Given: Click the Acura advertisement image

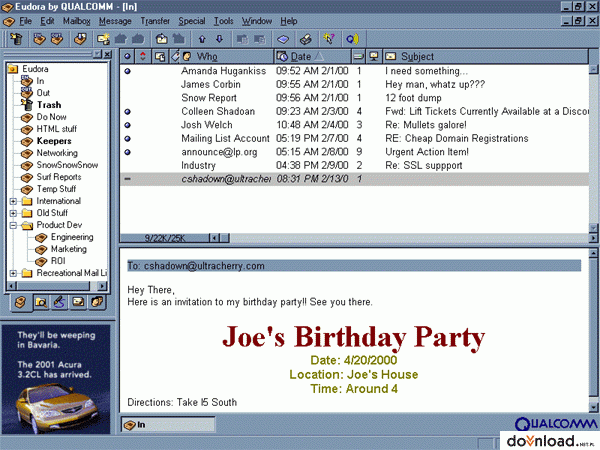Looking at the screenshot, I should [56, 379].
